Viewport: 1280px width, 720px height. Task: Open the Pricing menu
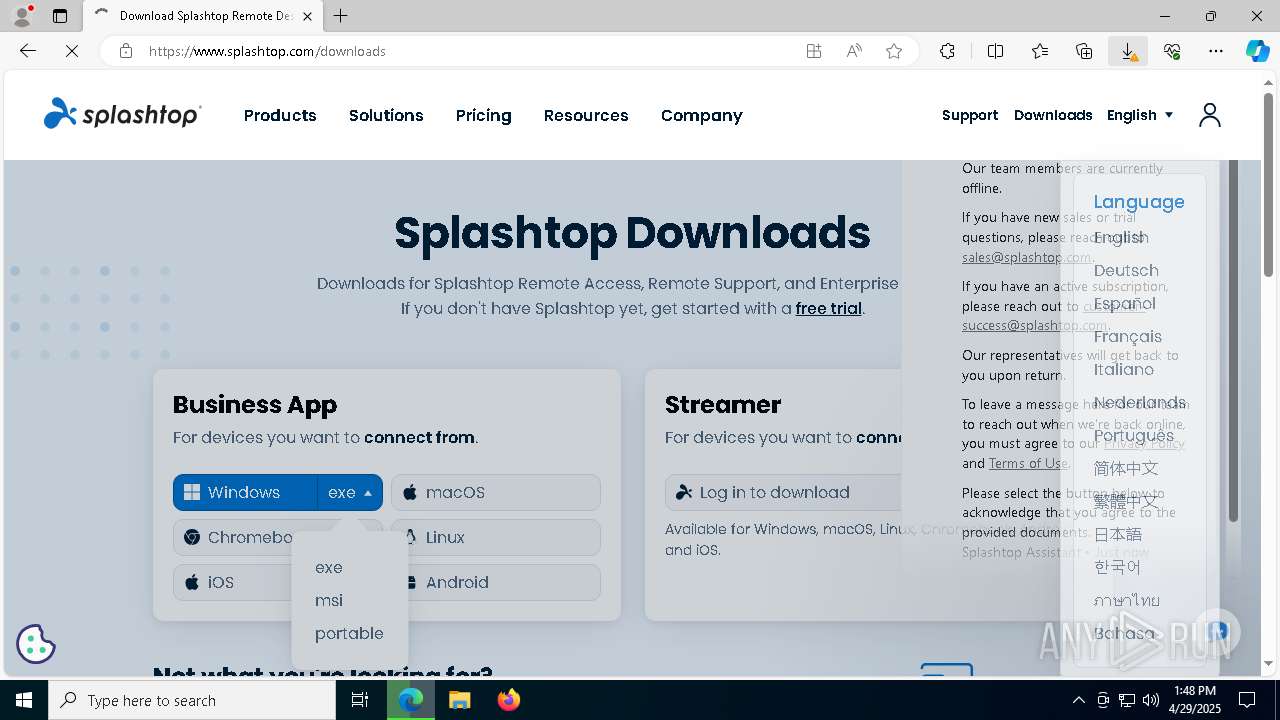[x=483, y=115]
